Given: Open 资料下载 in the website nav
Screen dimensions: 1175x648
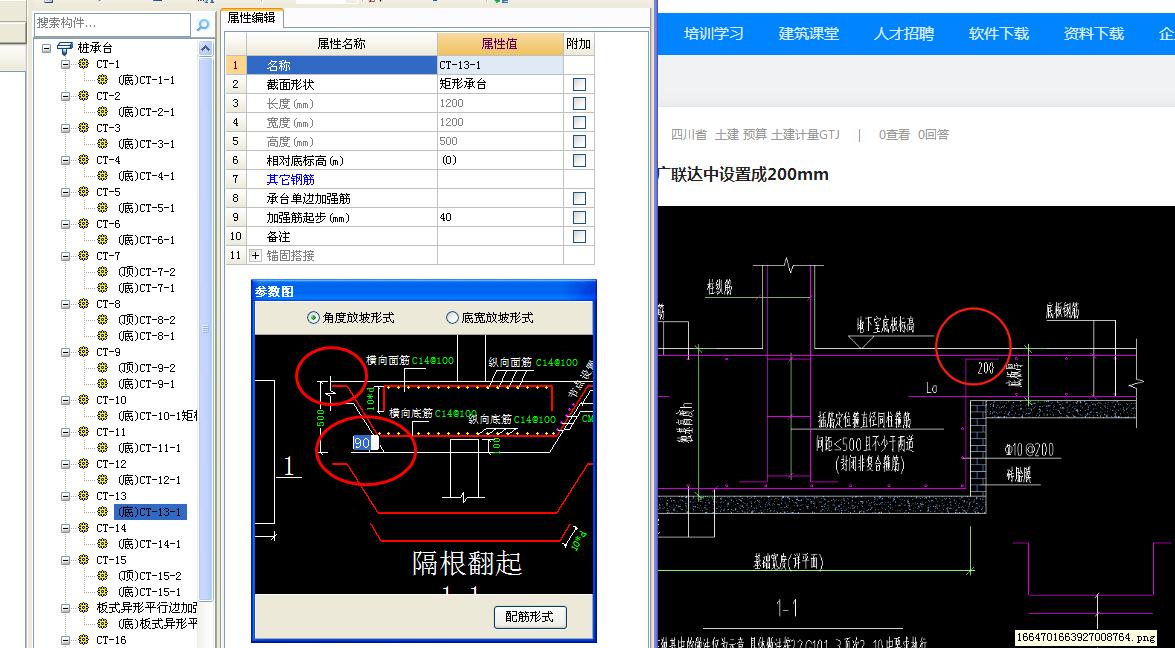Looking at the screenshot, I should 1094,33.
